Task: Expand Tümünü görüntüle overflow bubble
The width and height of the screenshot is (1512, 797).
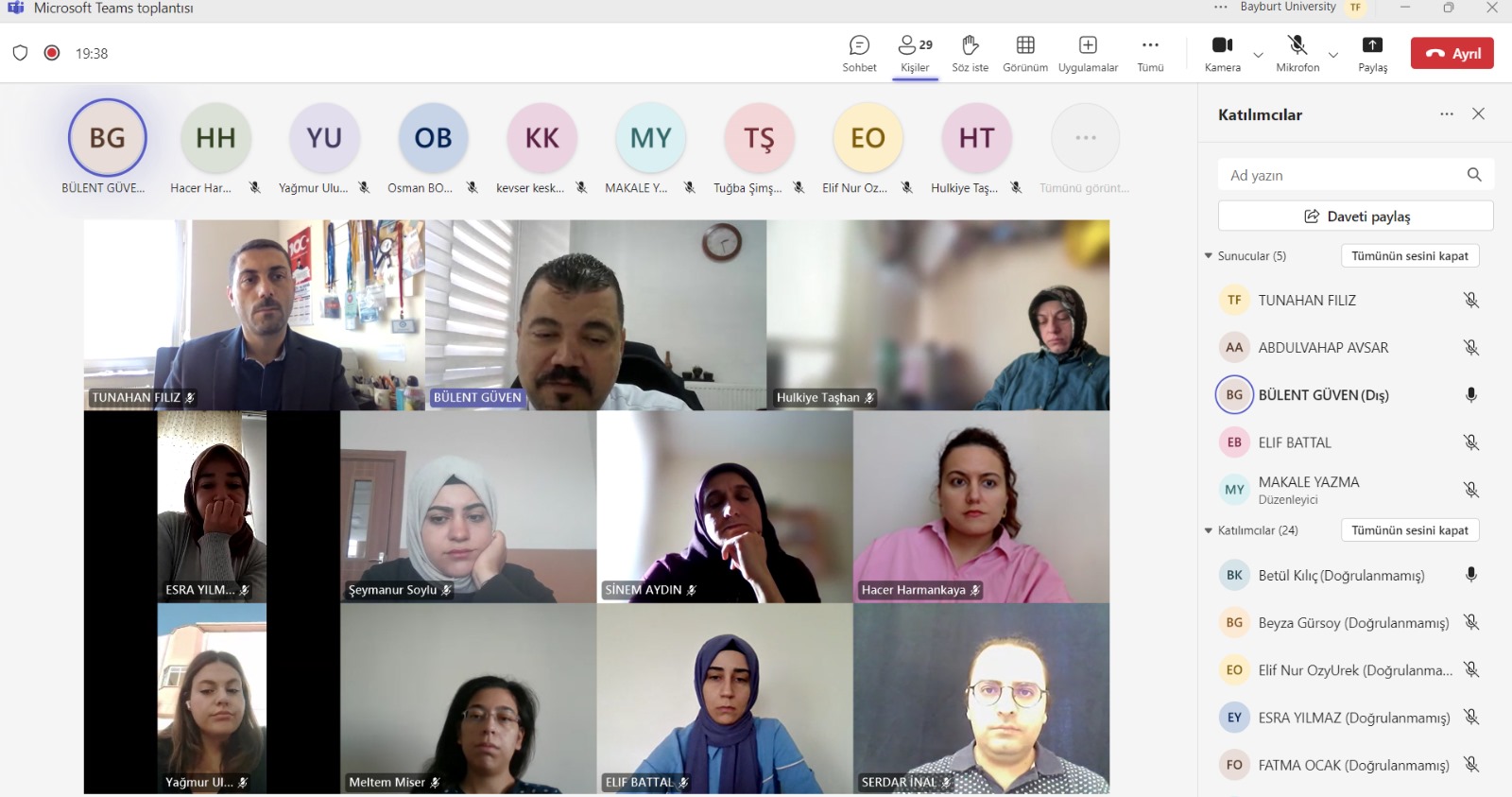Action: point(1086,138)
